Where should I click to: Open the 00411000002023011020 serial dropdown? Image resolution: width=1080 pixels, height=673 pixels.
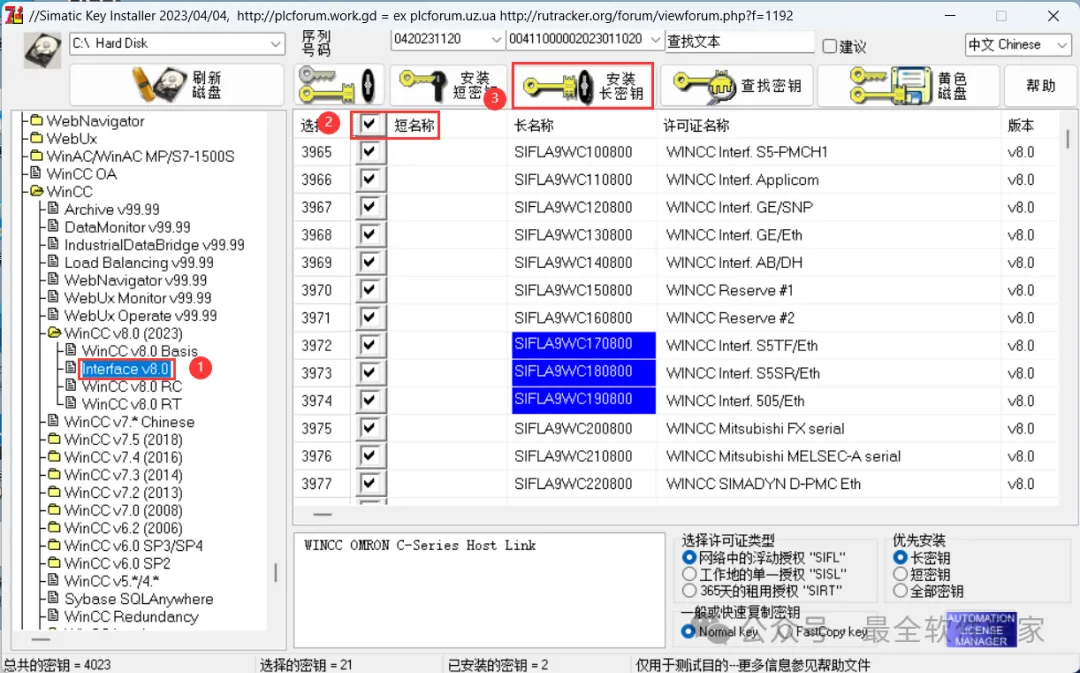pyautogui.click(x=655, y=39)
